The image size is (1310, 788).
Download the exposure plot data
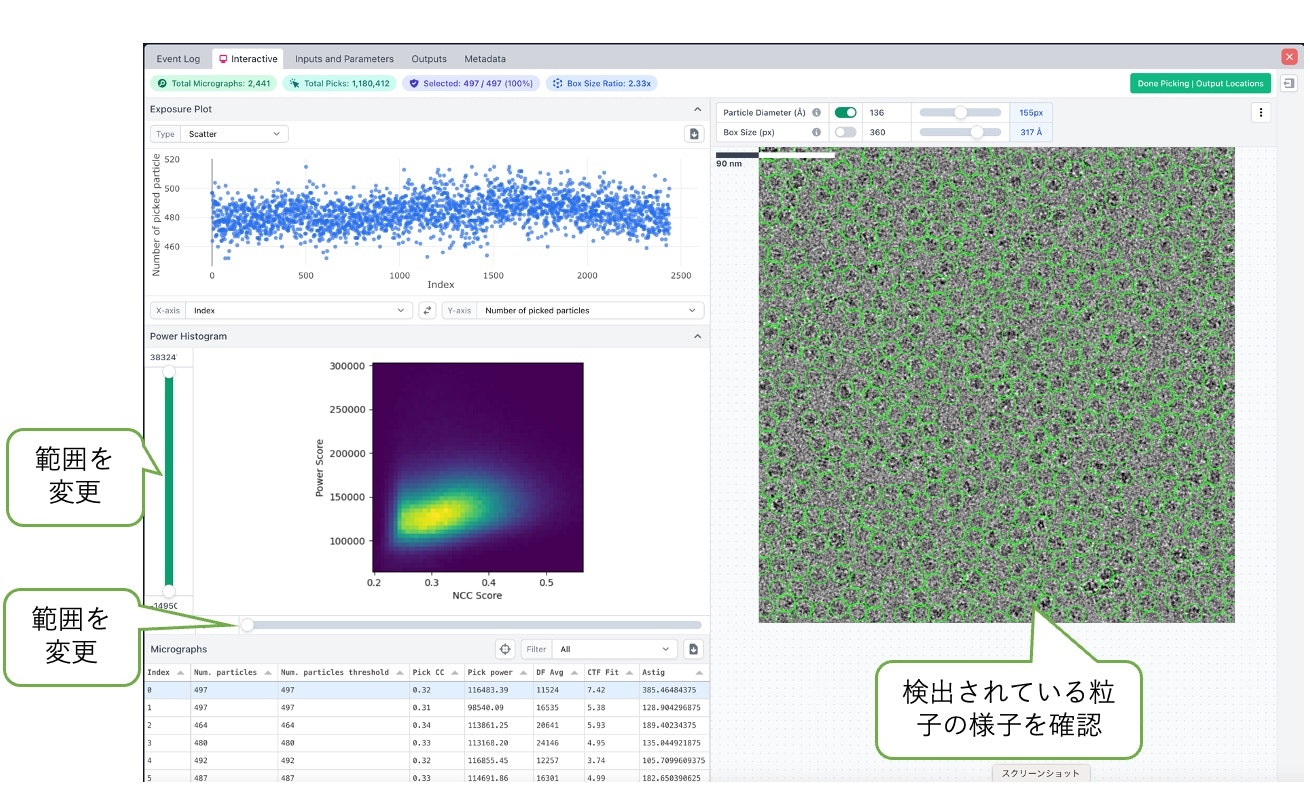pos(694,134)
